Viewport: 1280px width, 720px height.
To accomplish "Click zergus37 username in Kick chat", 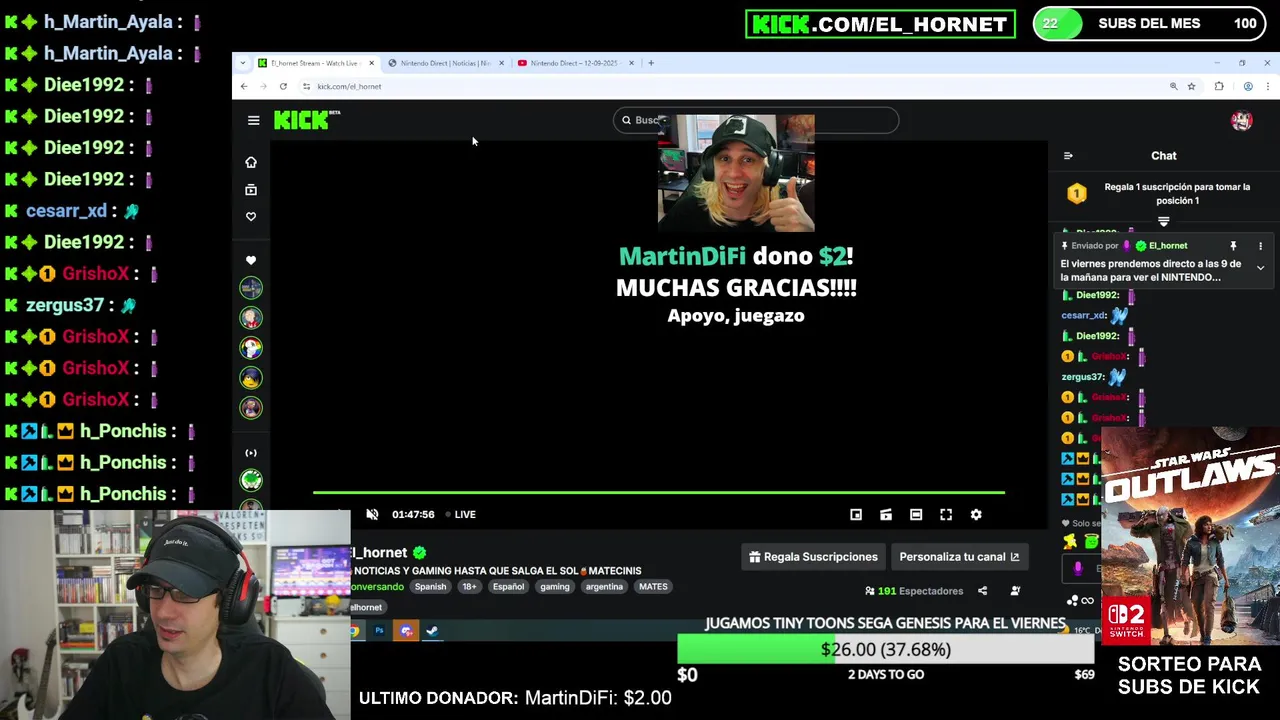I will tap(1082, 377).
